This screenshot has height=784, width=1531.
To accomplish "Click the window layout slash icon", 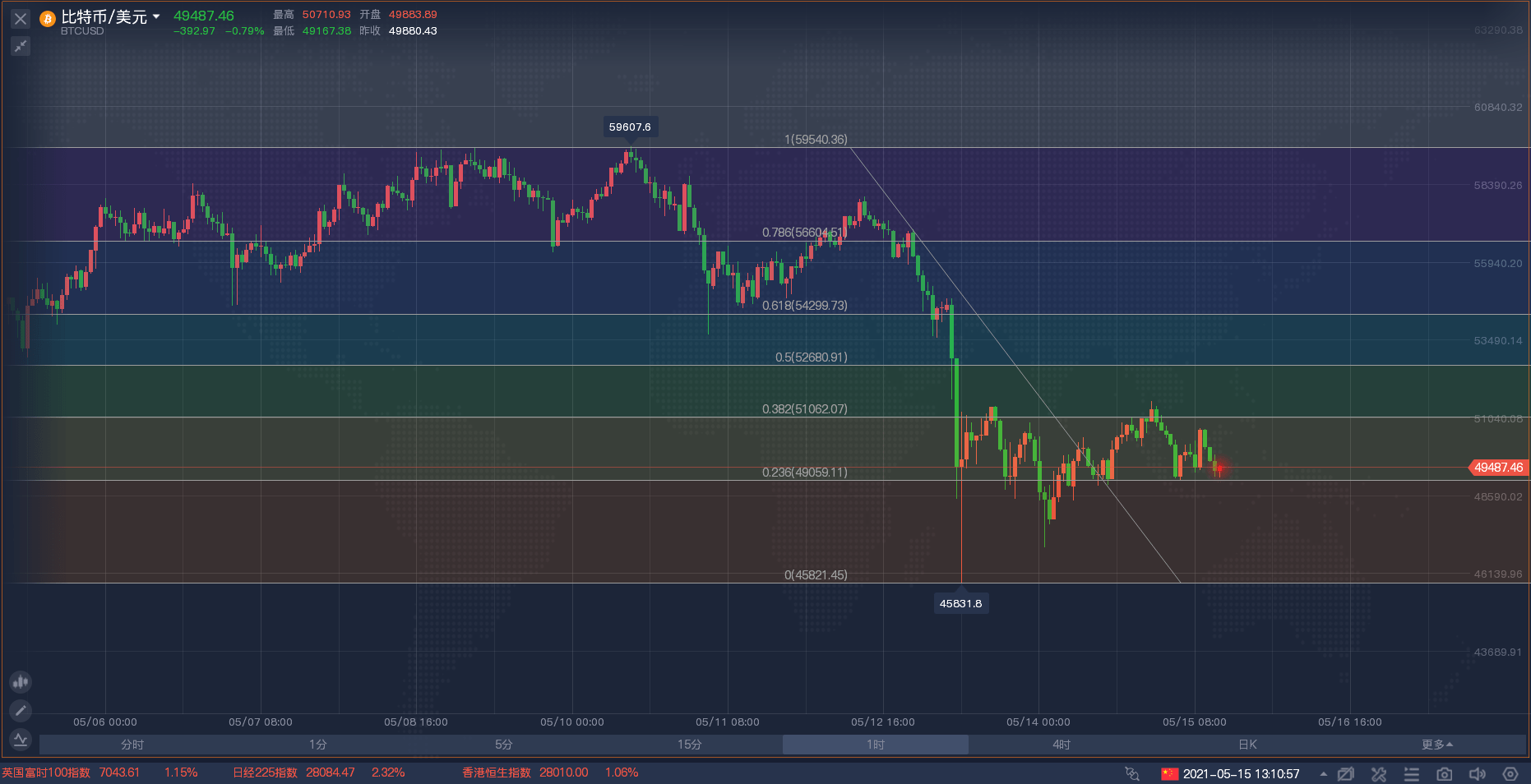I will (1346, 774).
